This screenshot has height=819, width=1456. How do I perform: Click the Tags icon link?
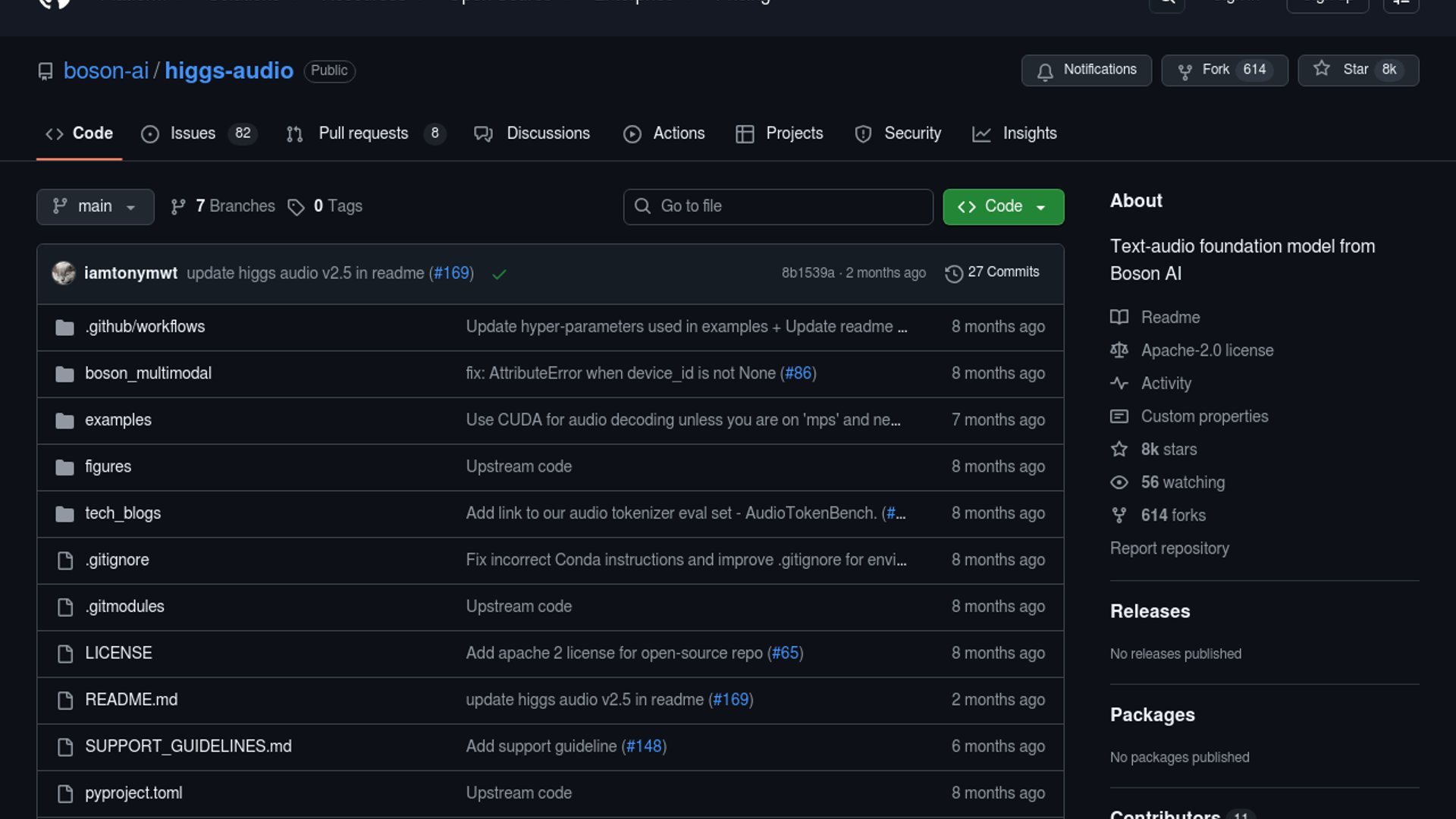(x=296, y=207)
